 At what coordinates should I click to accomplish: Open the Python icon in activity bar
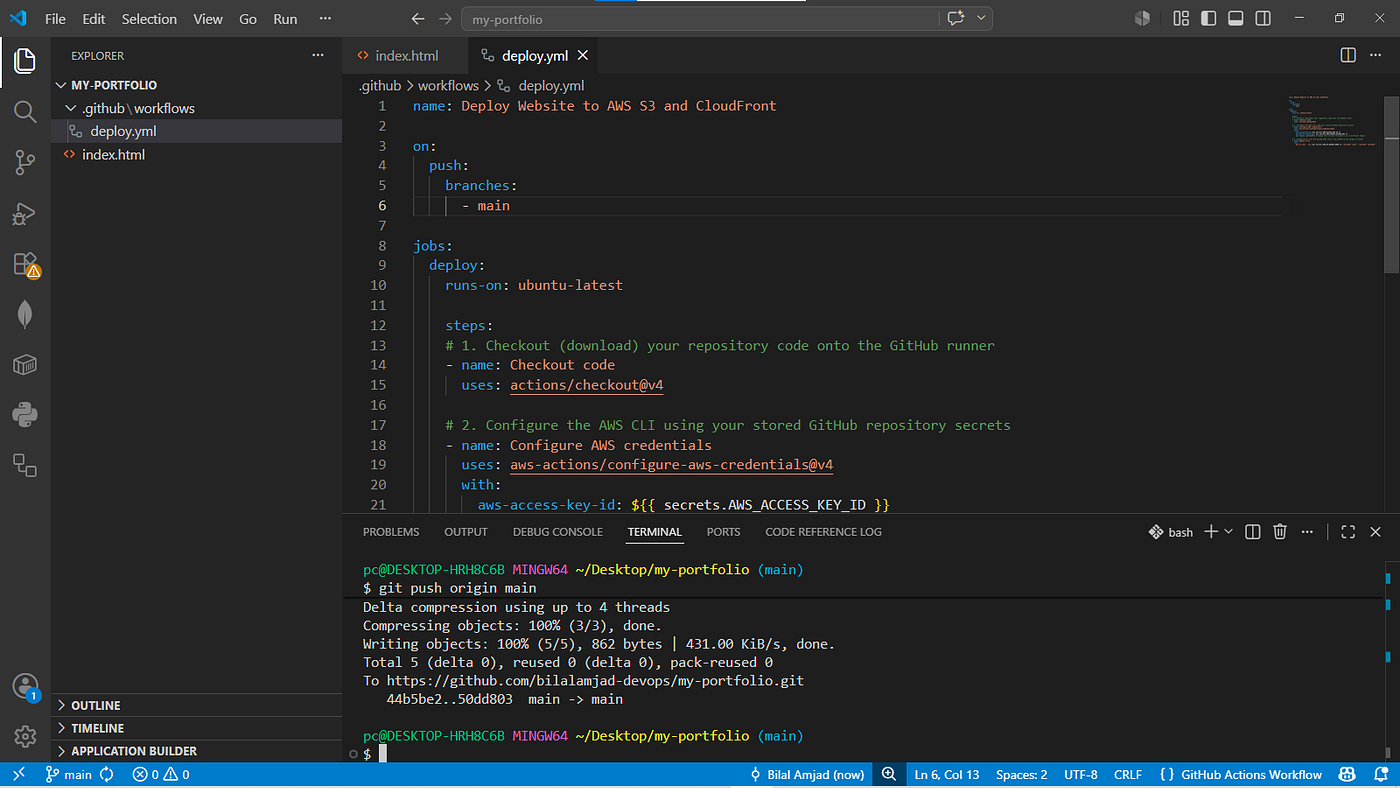pyautogui.click(x=25, y=413)
